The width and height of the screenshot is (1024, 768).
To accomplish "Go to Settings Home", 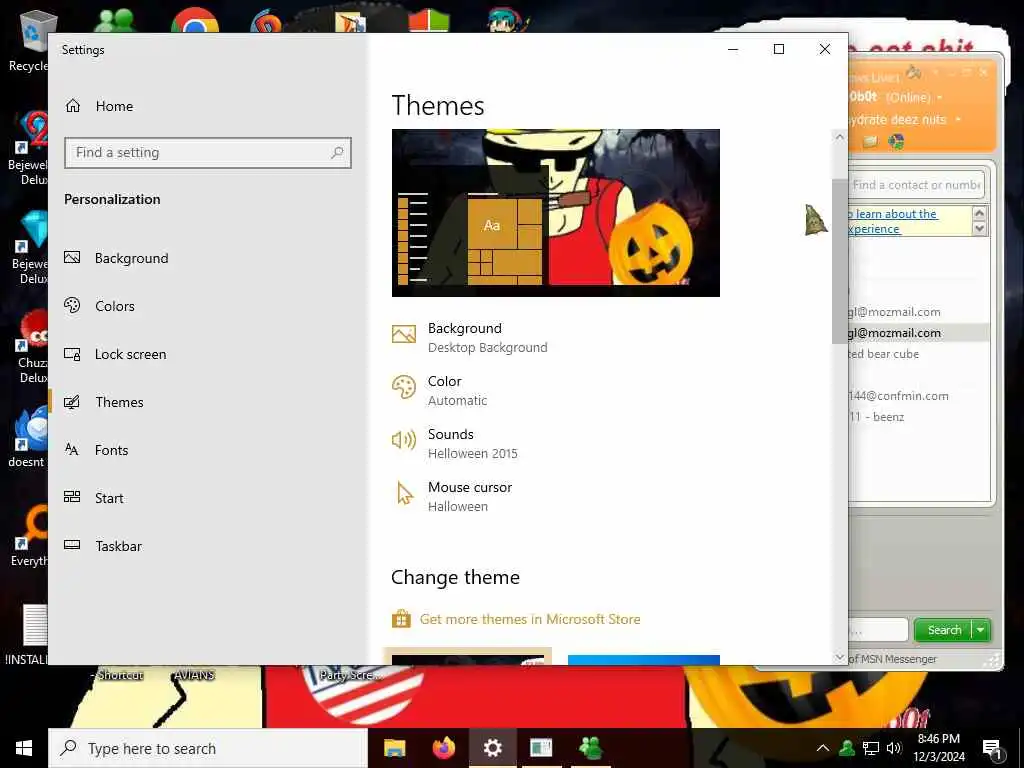I will pyautogui.click(x=99, y=106).
